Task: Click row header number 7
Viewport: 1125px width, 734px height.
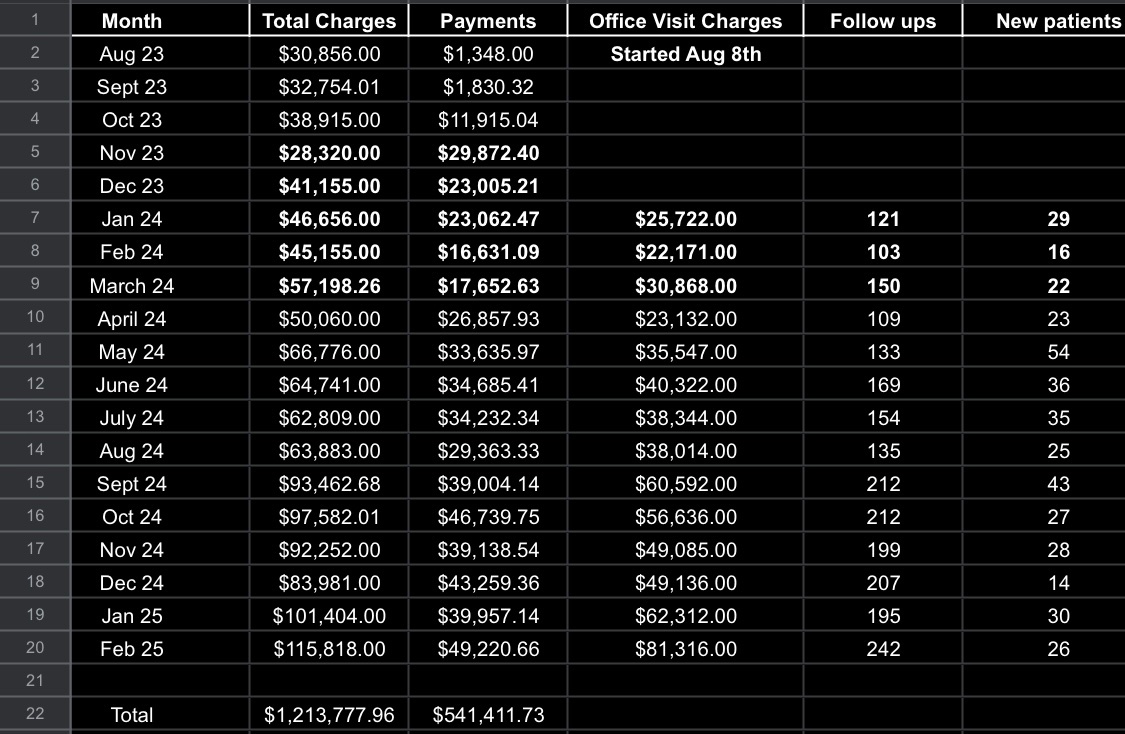Action: [x=35, y=218]
